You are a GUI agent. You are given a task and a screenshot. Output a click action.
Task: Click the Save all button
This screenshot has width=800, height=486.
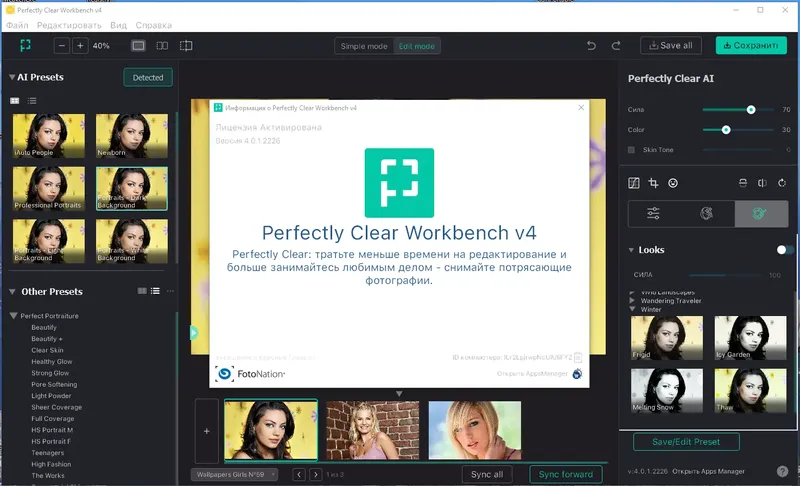[x=671, y=45]
